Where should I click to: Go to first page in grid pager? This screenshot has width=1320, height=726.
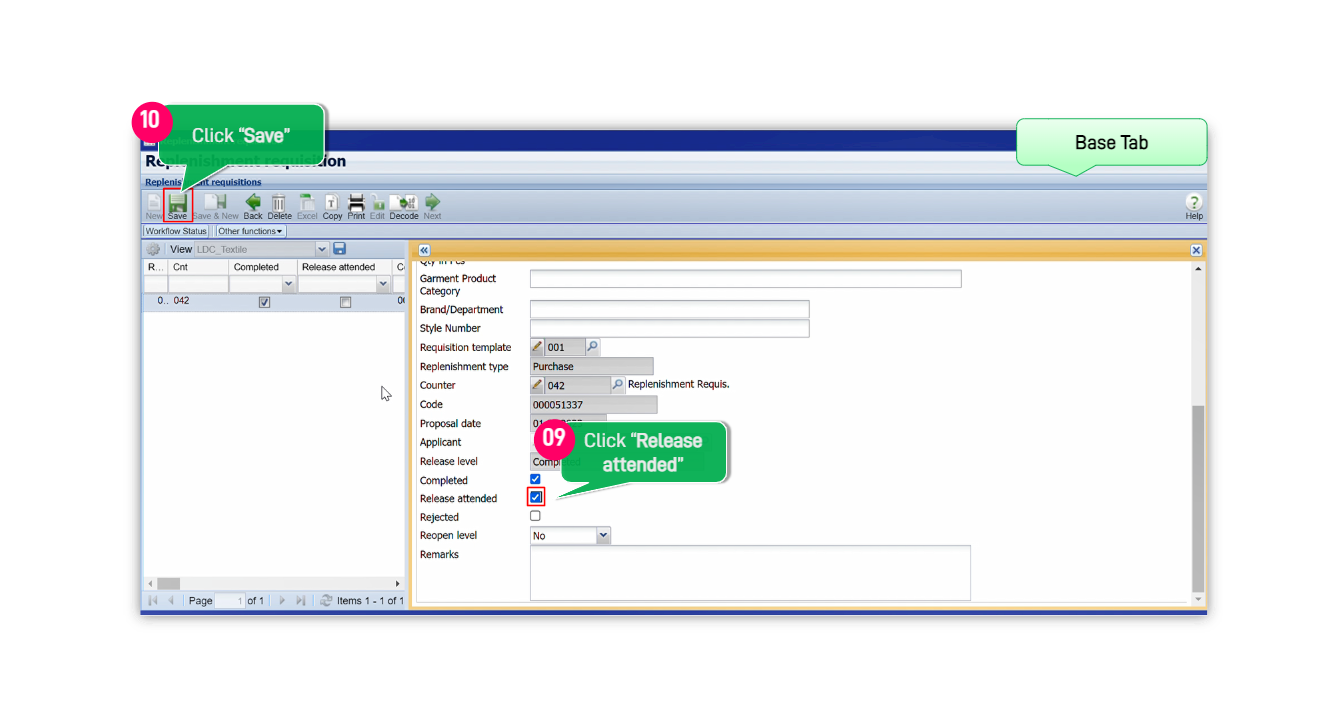(x=153, y=601)
